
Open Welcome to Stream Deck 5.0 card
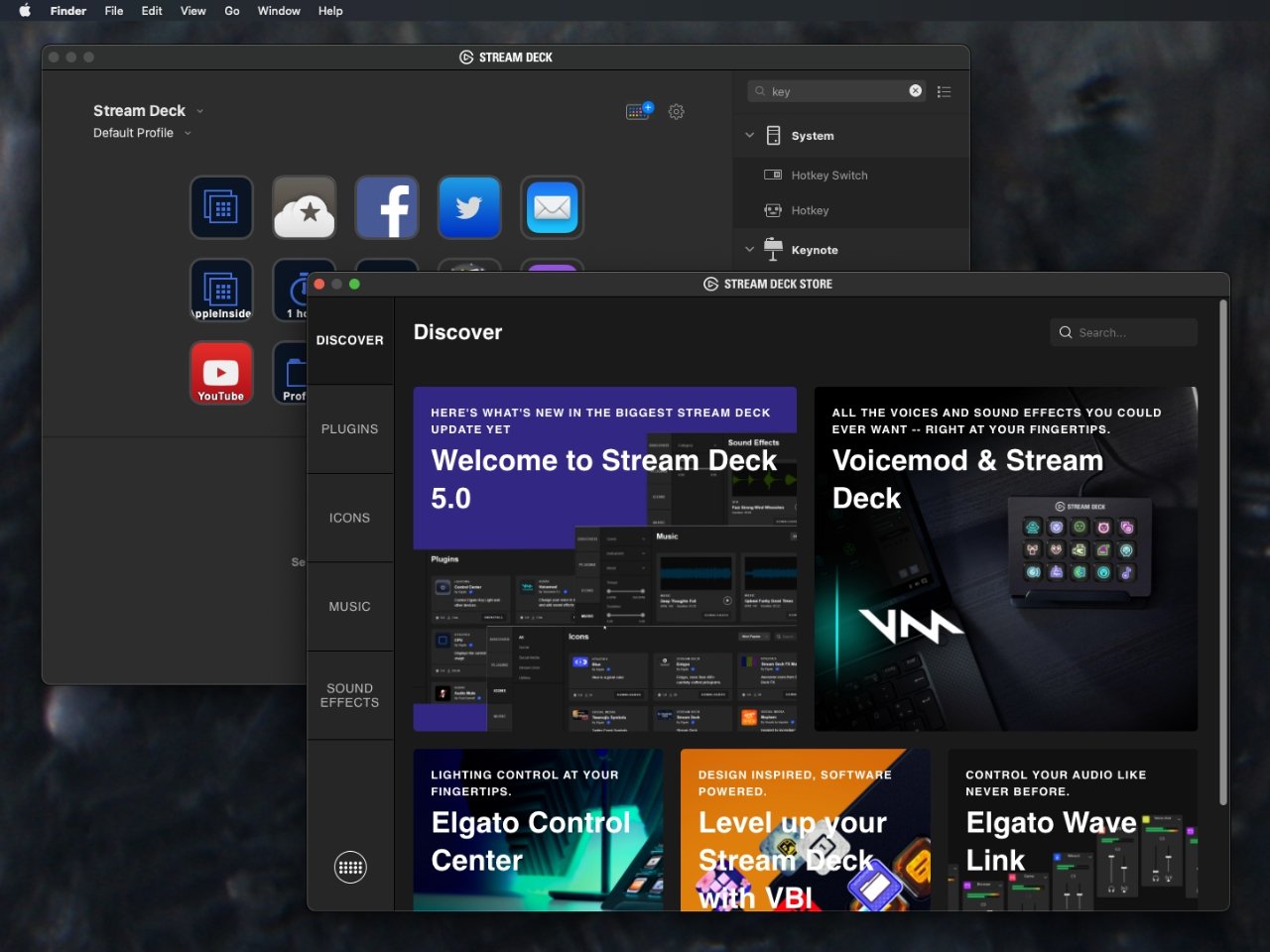tap(605, 559)
